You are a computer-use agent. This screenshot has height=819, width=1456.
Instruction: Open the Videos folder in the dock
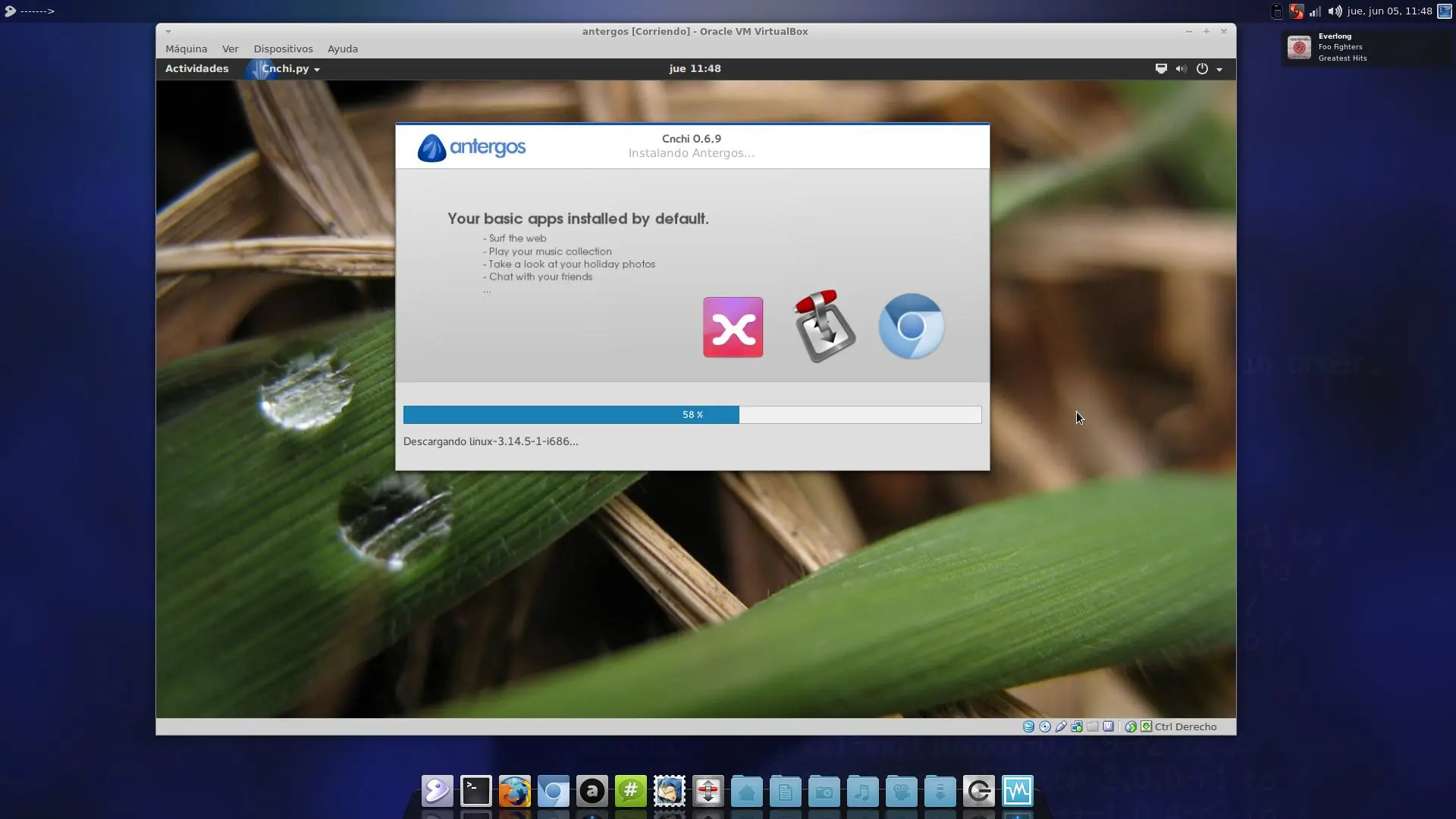click(x=902, y=791)
